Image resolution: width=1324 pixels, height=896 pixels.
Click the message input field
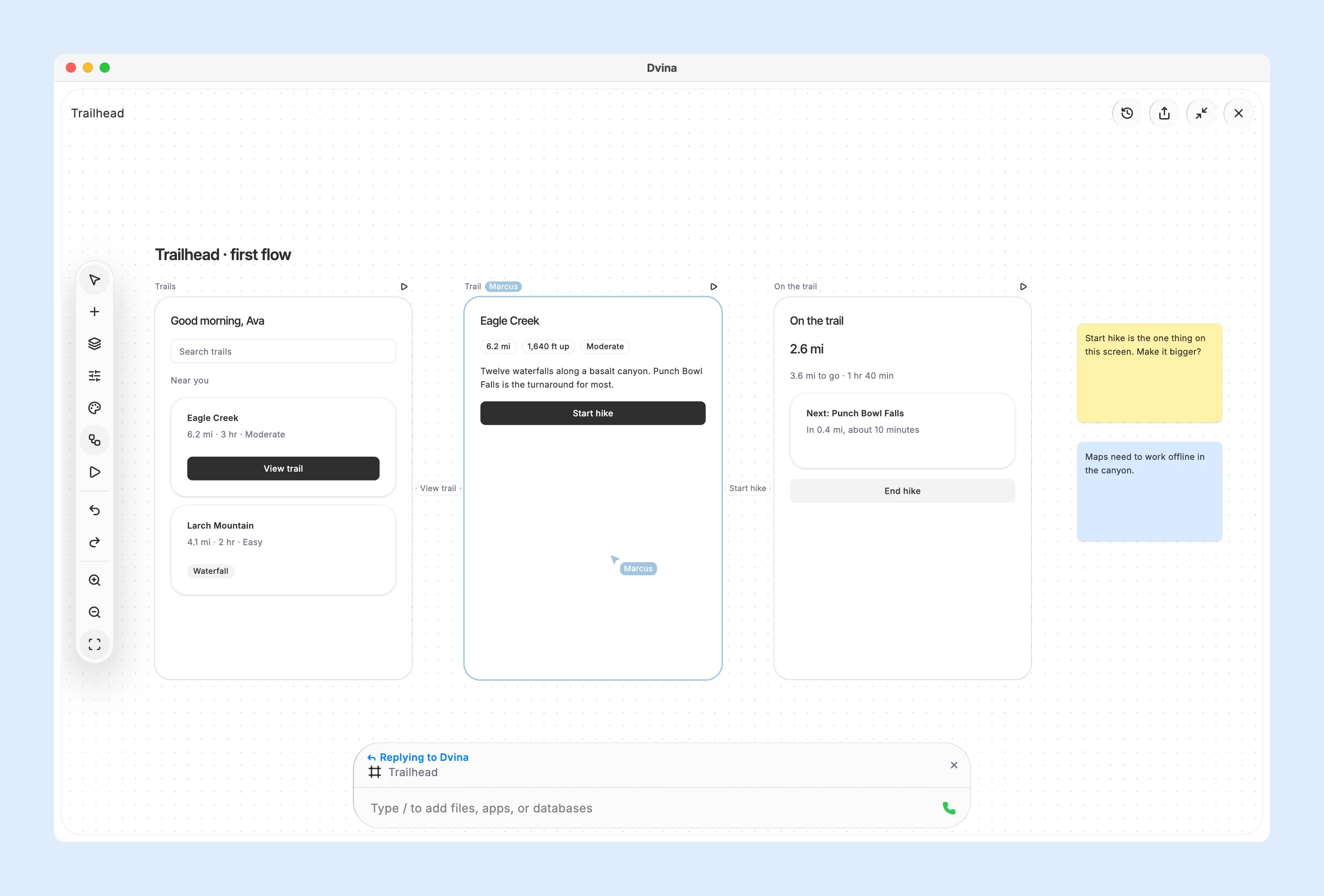tap(649, 808)
